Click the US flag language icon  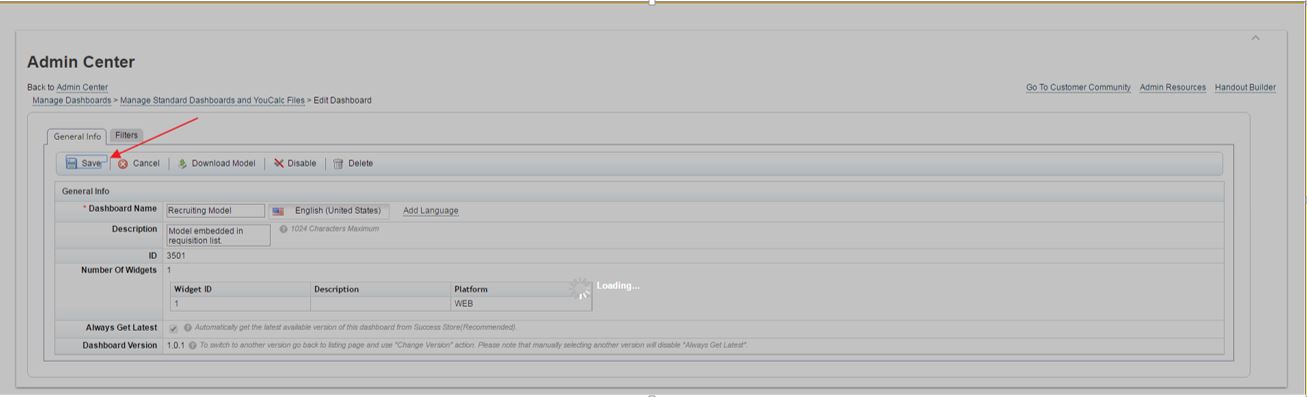pos(278,211)
